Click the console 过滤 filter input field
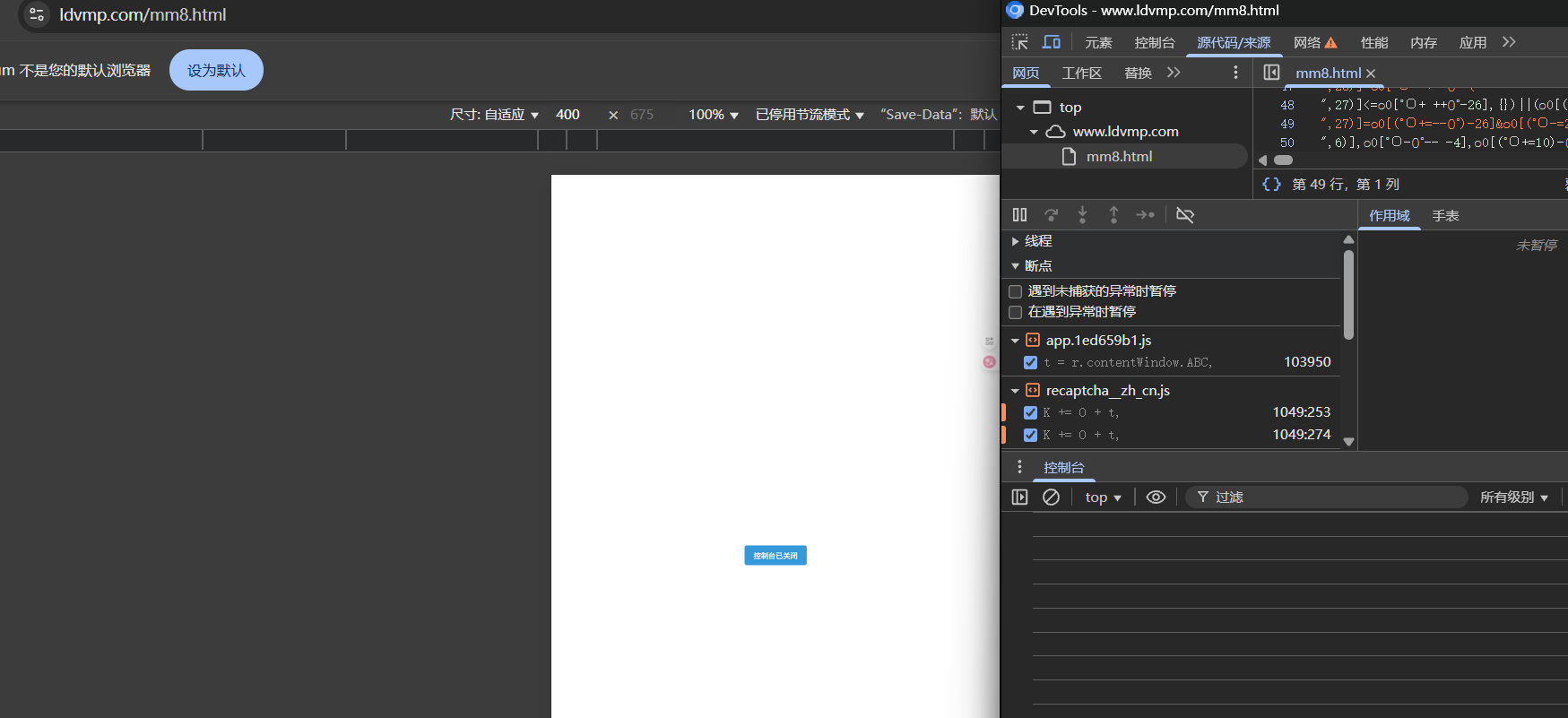Screen dimensions: 1568x718 coord(1336,497)
